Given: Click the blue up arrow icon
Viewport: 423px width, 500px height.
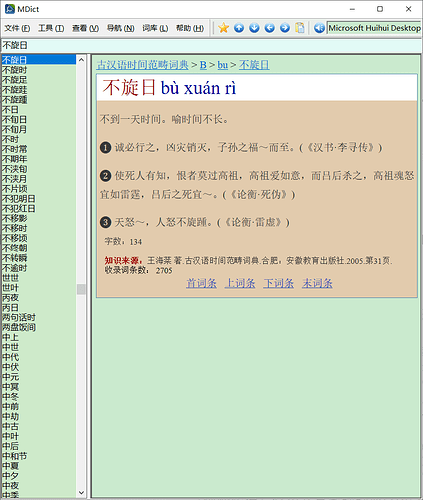Looking at the screenshot, I should (x=239, y=28).
